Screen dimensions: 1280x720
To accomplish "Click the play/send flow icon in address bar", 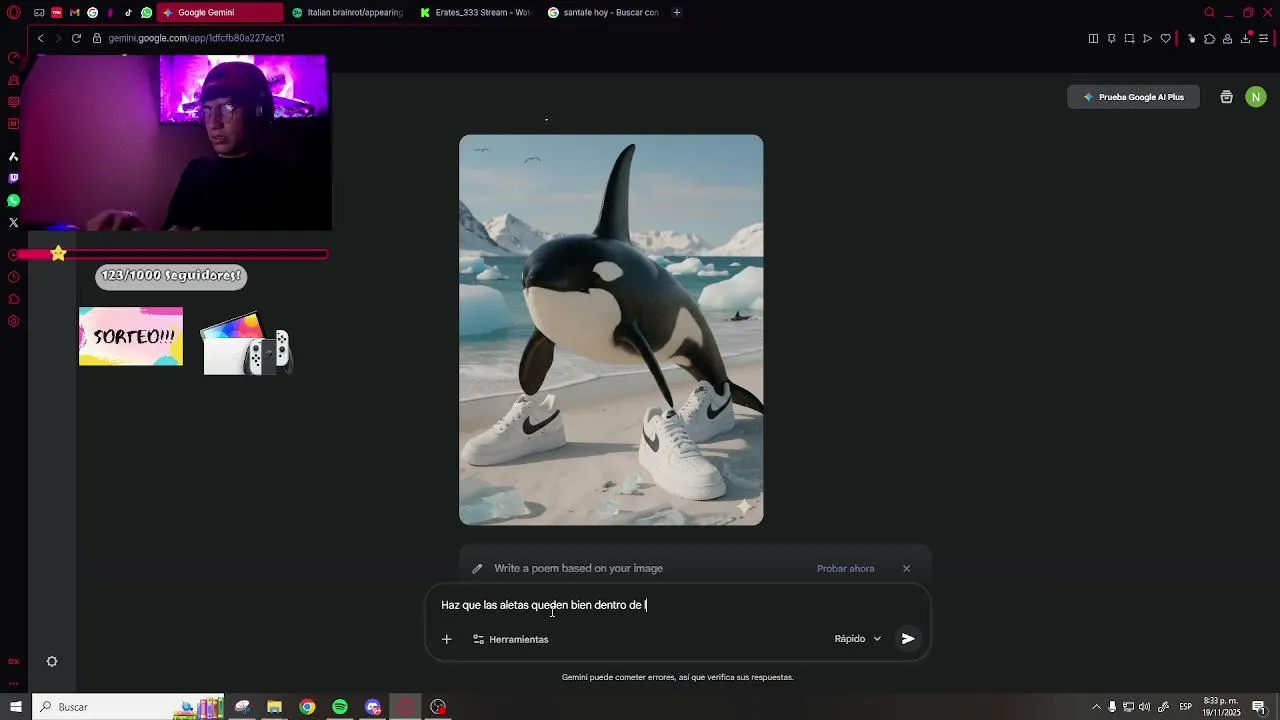I will pos(1147,39).
